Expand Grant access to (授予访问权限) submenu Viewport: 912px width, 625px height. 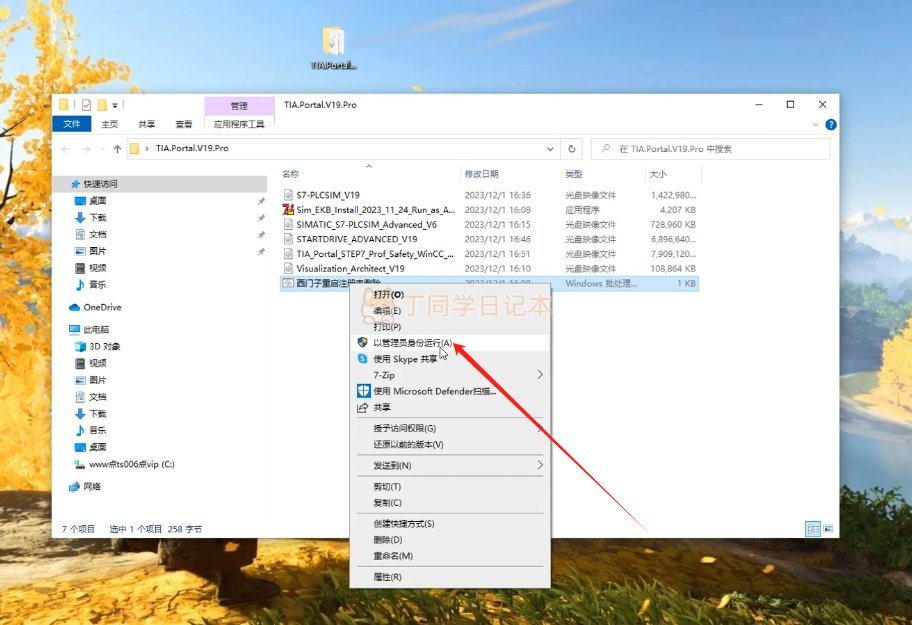pos(450,428)
